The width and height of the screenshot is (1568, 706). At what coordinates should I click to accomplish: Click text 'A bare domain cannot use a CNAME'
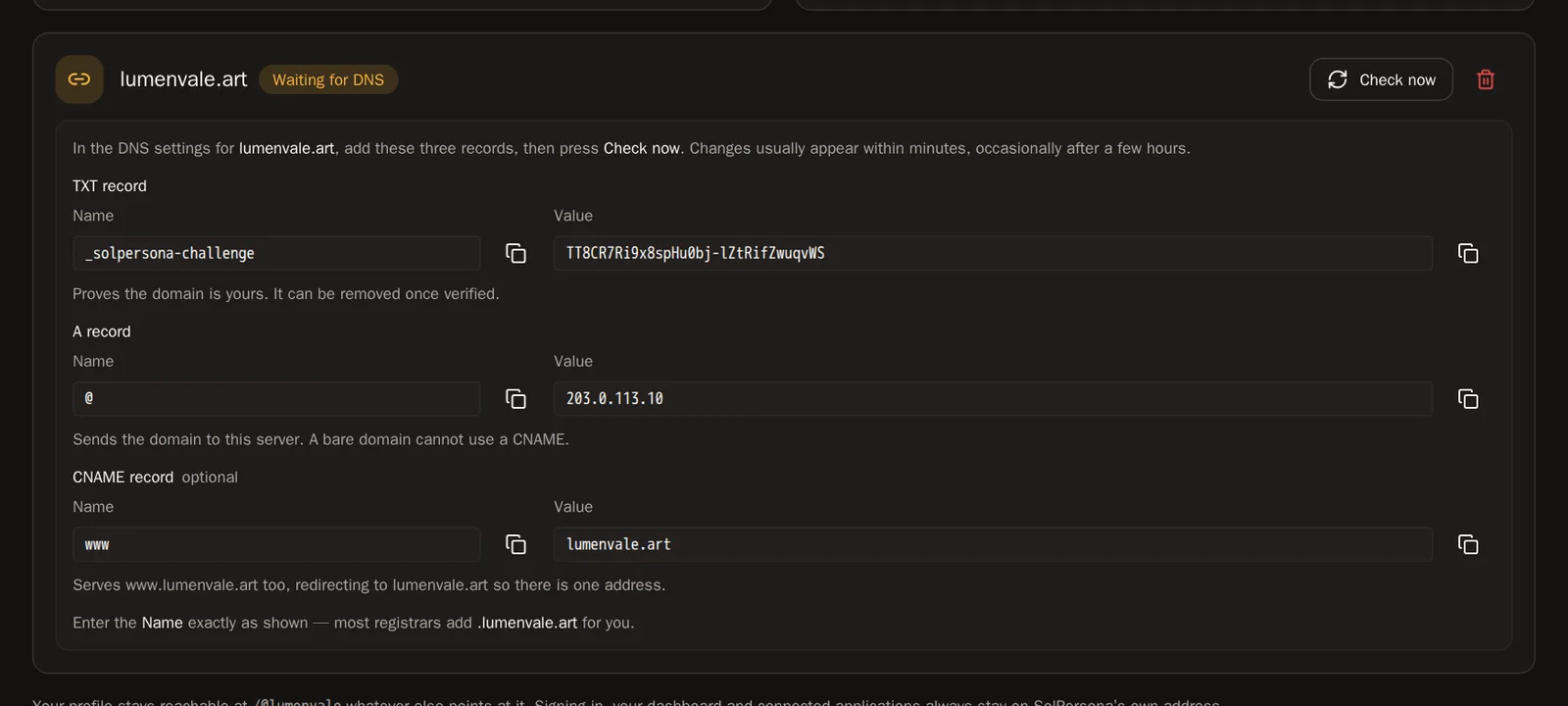pyautogui.click(x=439, y=439)
